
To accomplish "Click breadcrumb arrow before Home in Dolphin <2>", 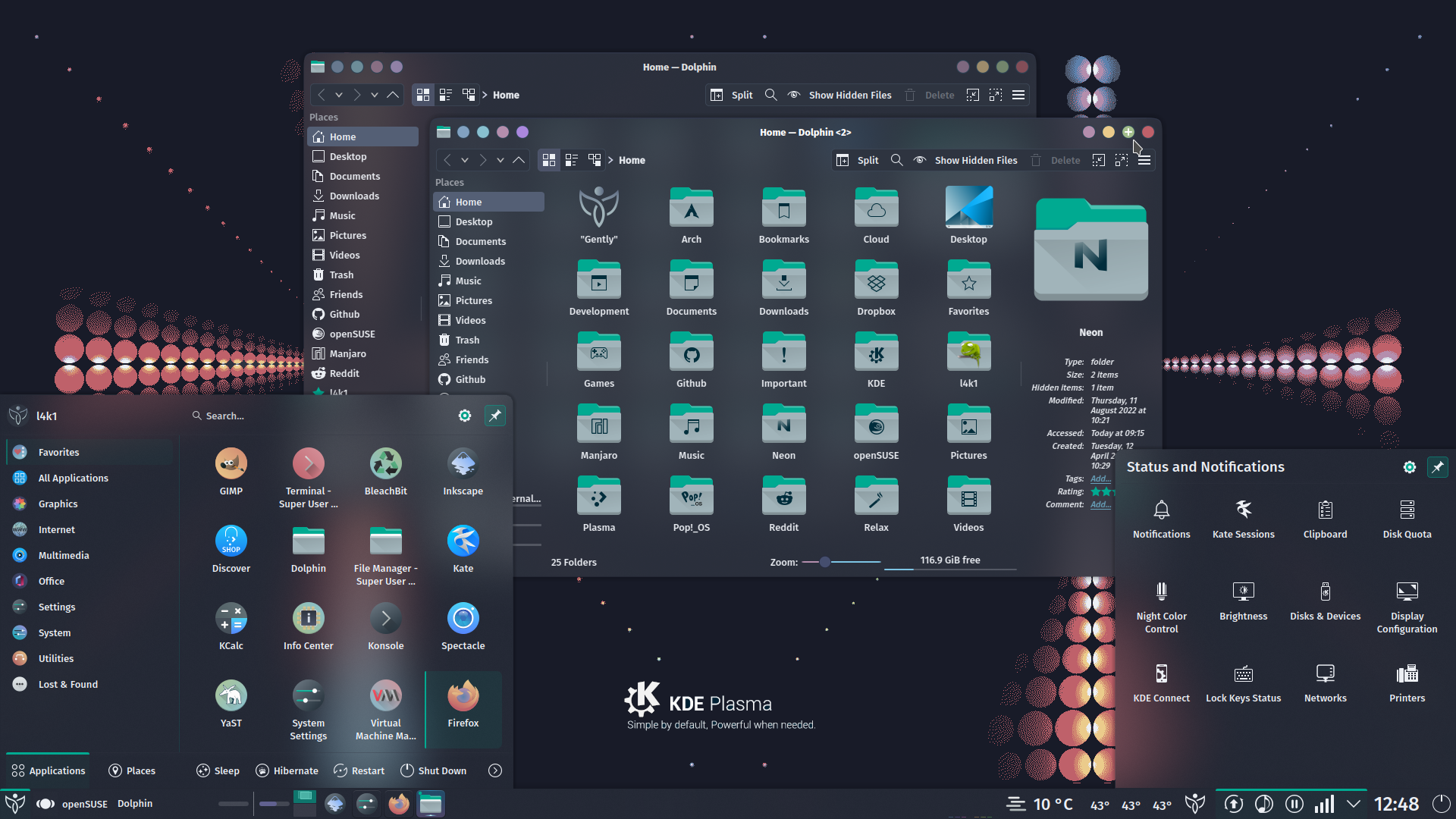I will 610,160.
